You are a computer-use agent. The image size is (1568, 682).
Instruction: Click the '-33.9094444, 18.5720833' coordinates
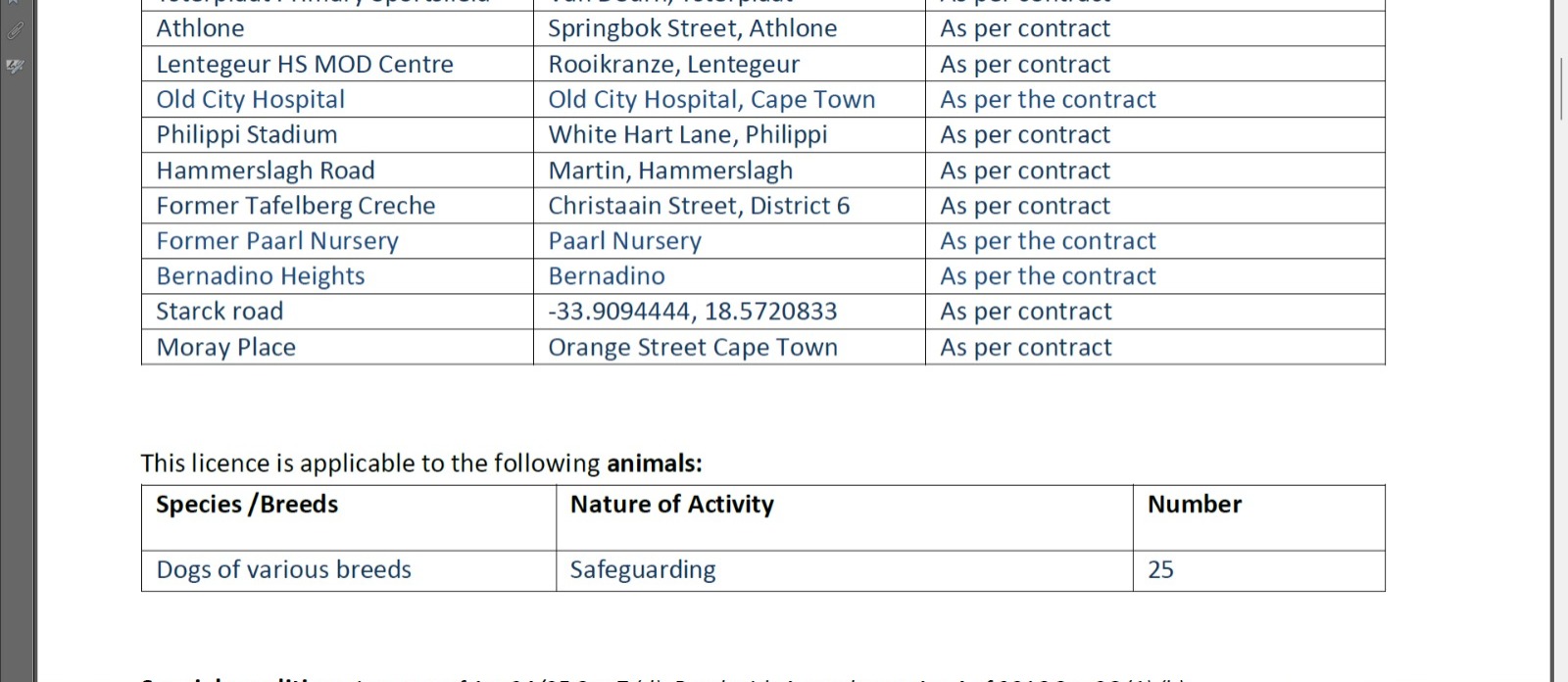point(693,312)
